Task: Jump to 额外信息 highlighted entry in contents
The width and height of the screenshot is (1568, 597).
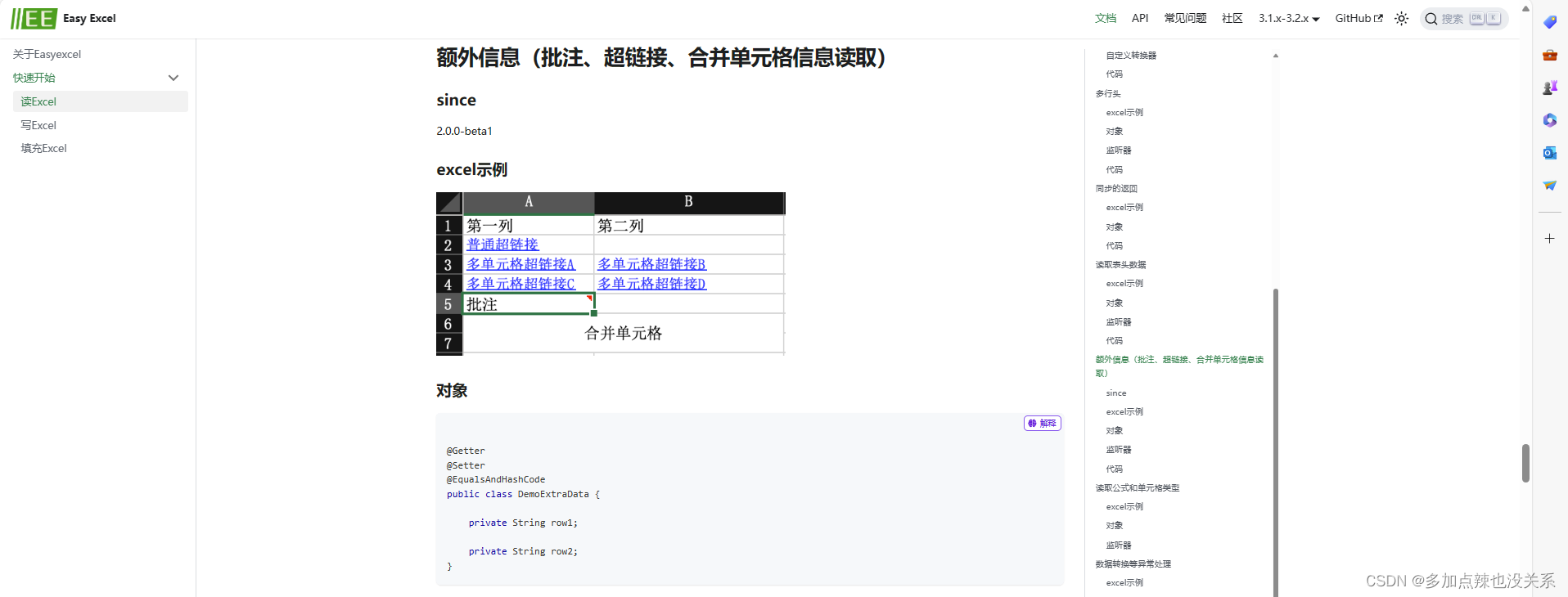Action: pos(1179,366)
